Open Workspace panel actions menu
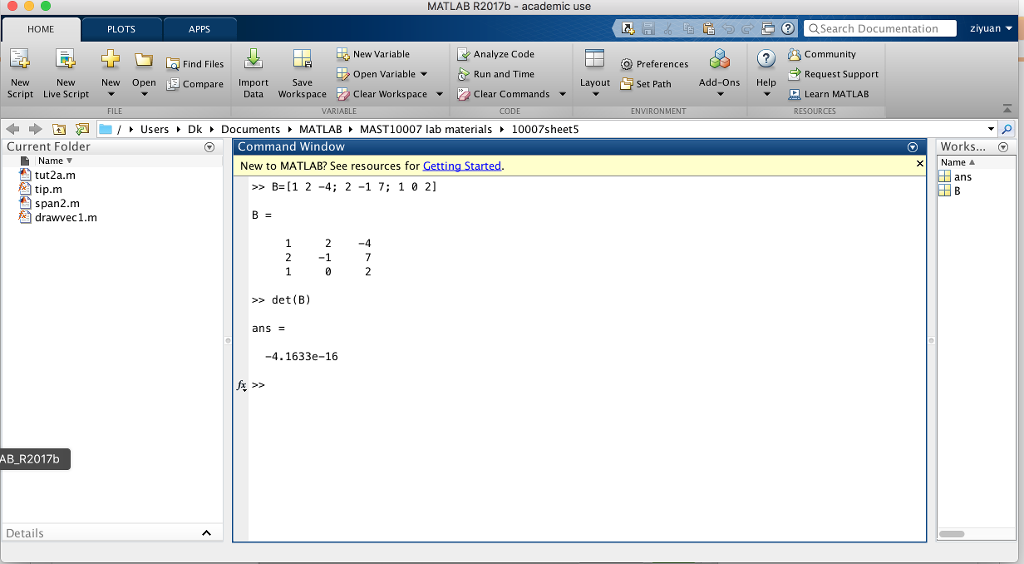1024x564 pixels. 1003,147
